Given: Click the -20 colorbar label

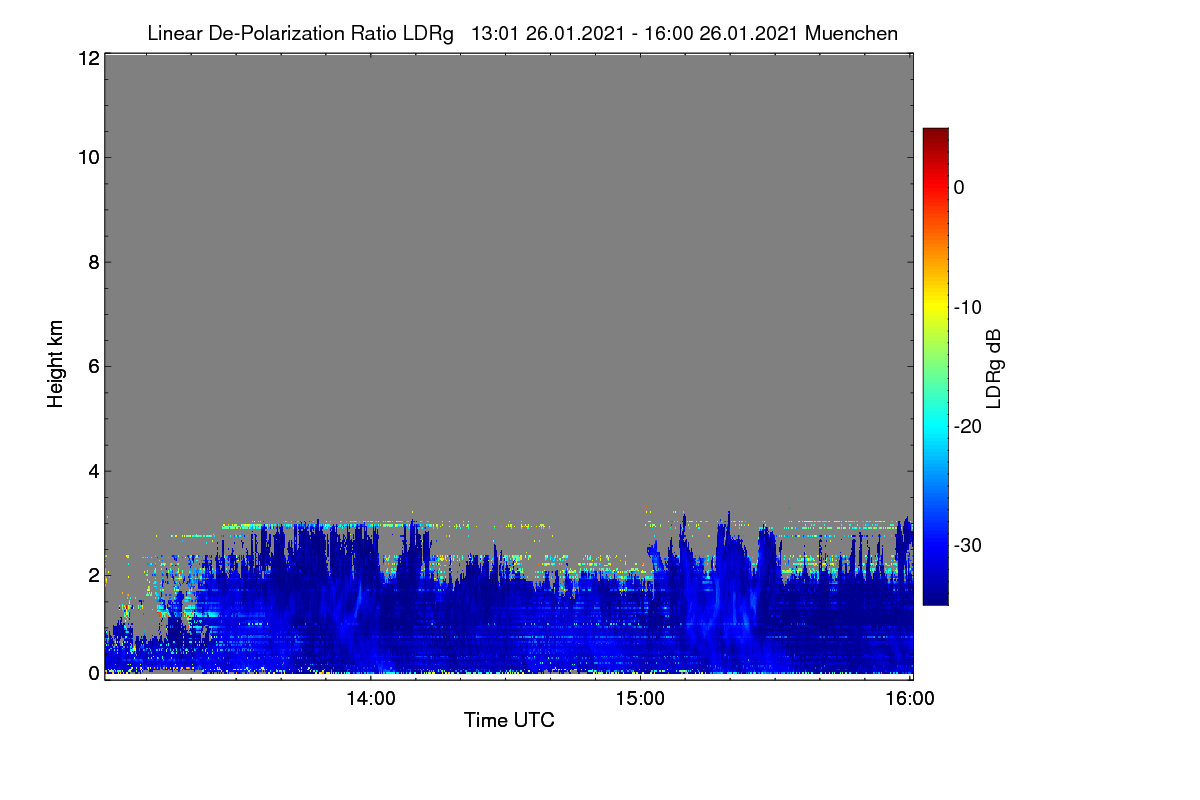Looking at the screenshot, I should coord(968,426).
